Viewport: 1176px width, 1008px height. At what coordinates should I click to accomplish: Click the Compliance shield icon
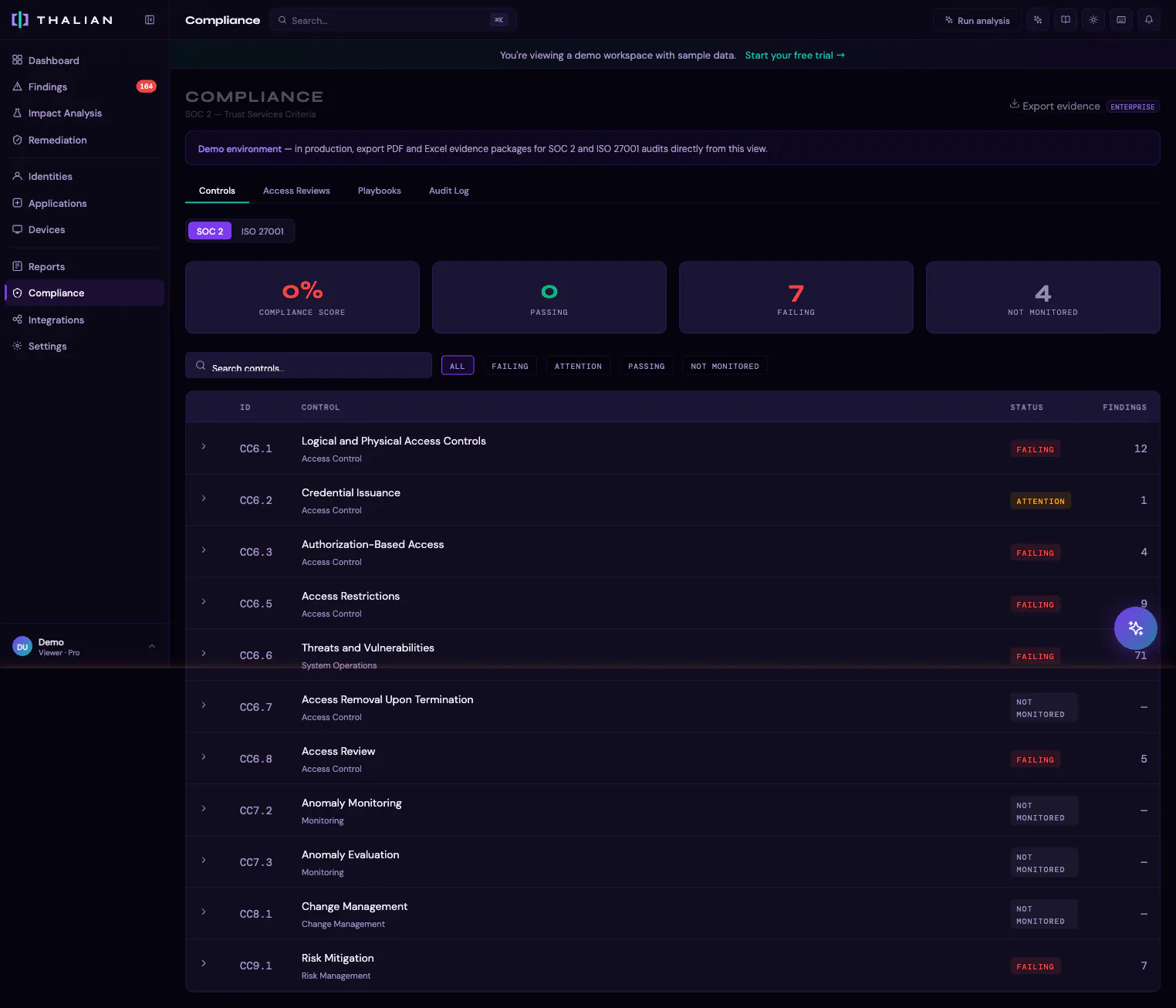[17, 293]
